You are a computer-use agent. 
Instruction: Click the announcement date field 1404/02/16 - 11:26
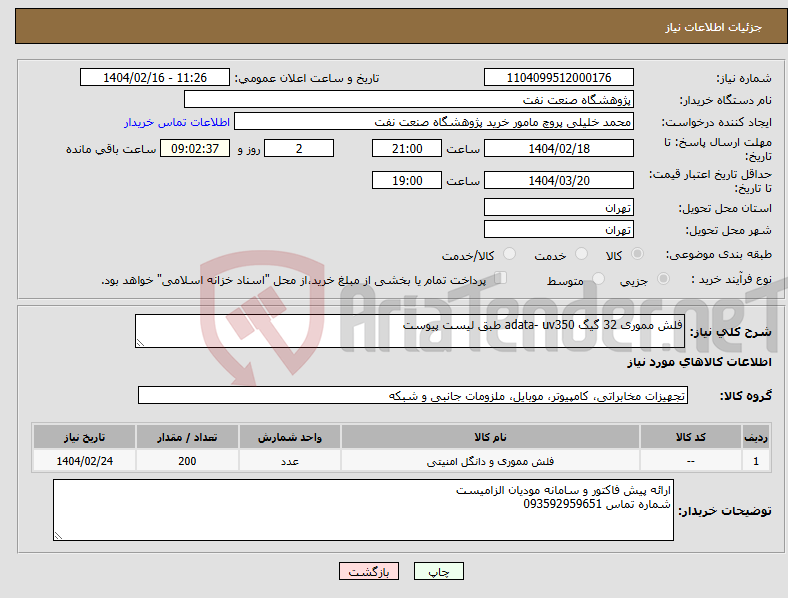point(155,77)
